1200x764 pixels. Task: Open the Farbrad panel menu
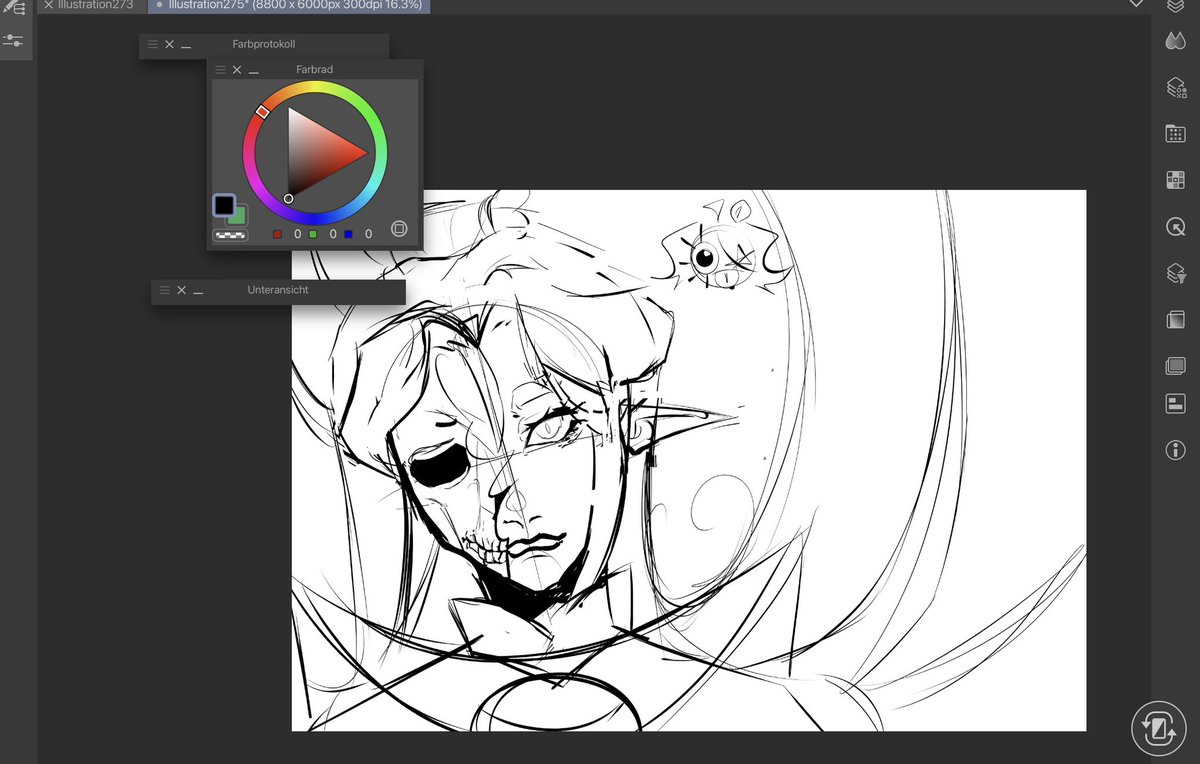click(219, 69)
